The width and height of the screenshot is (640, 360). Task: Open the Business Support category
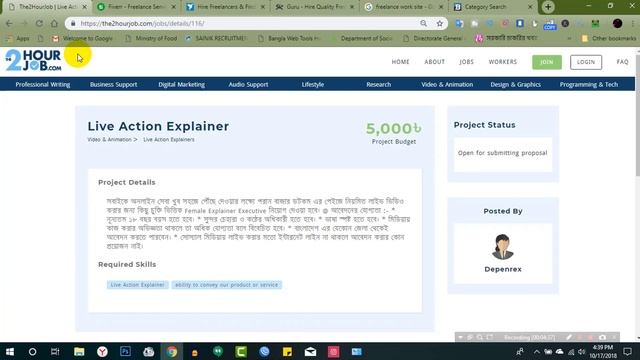point(113,84)
